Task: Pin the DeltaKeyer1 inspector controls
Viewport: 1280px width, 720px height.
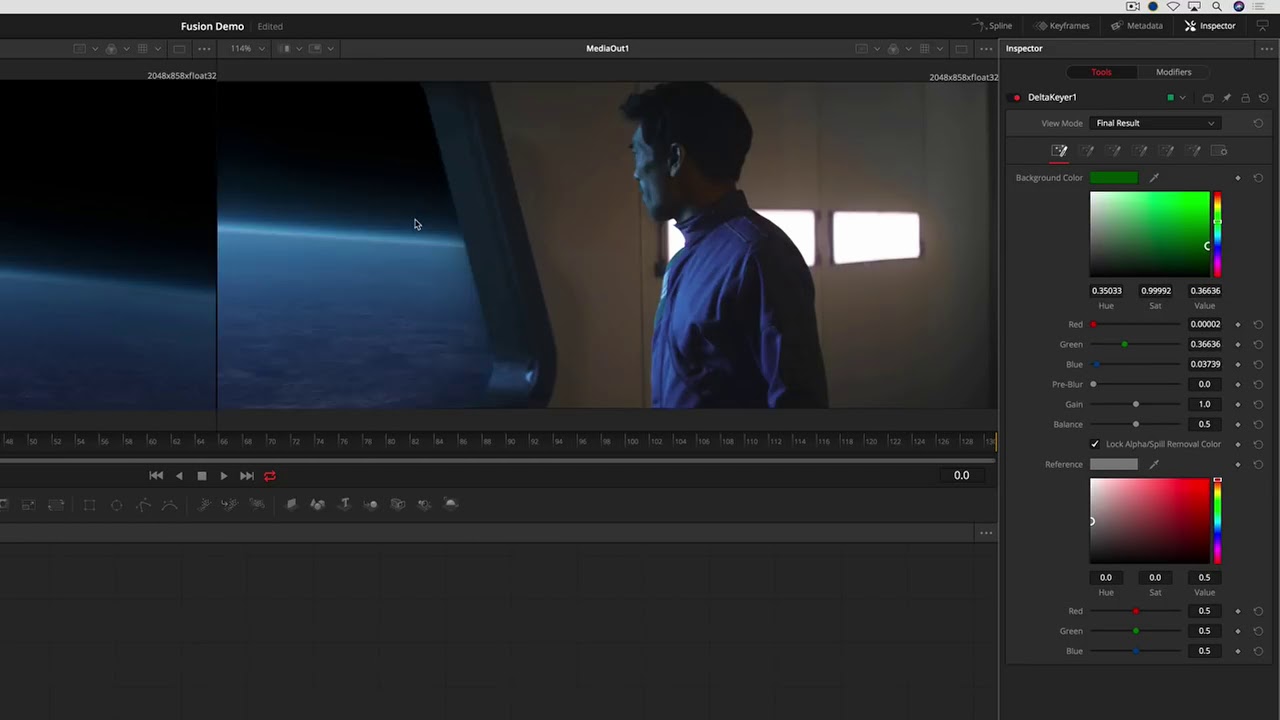Action: 1226,98
